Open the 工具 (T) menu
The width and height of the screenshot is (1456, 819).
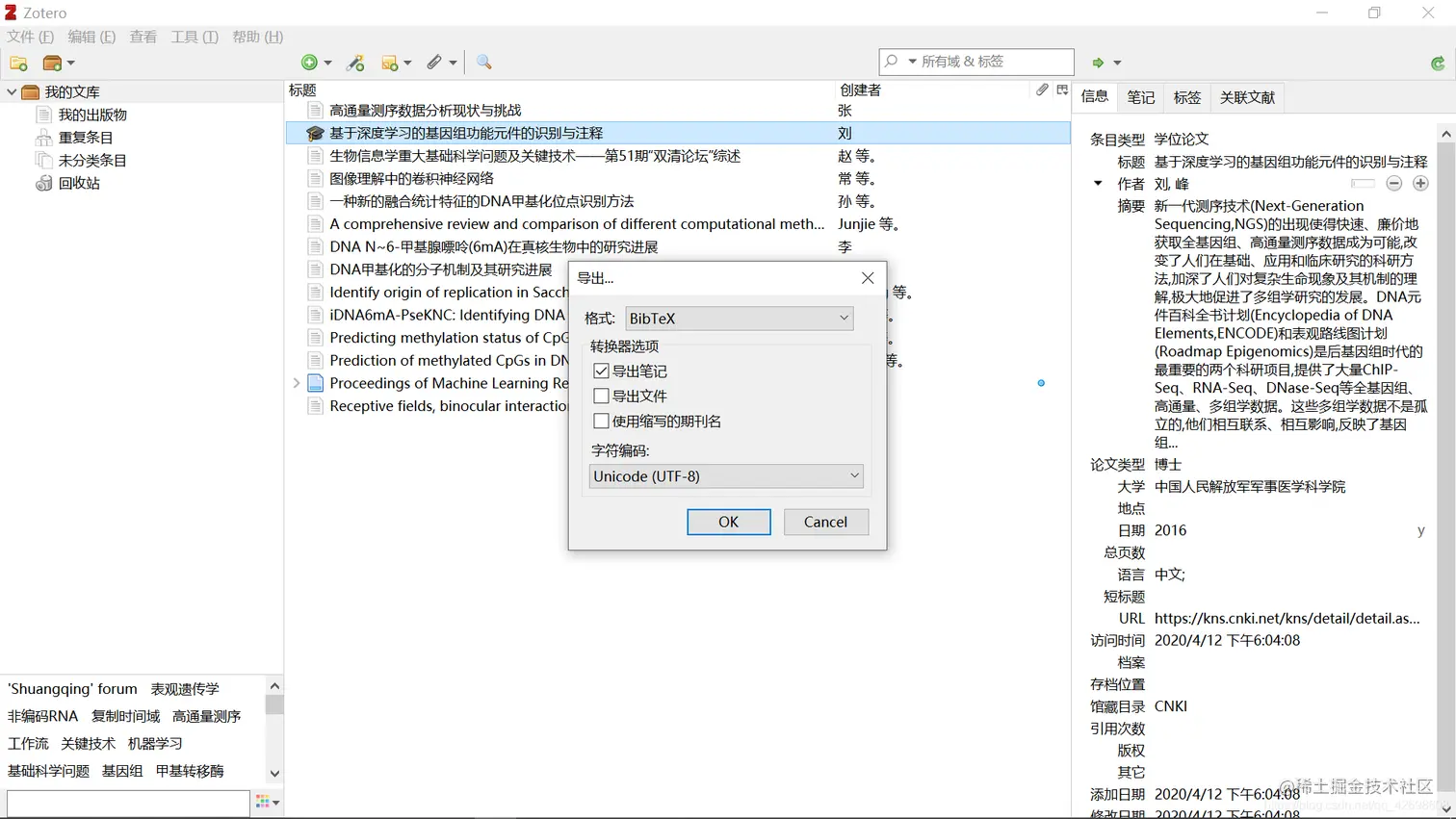click(195, 37)
